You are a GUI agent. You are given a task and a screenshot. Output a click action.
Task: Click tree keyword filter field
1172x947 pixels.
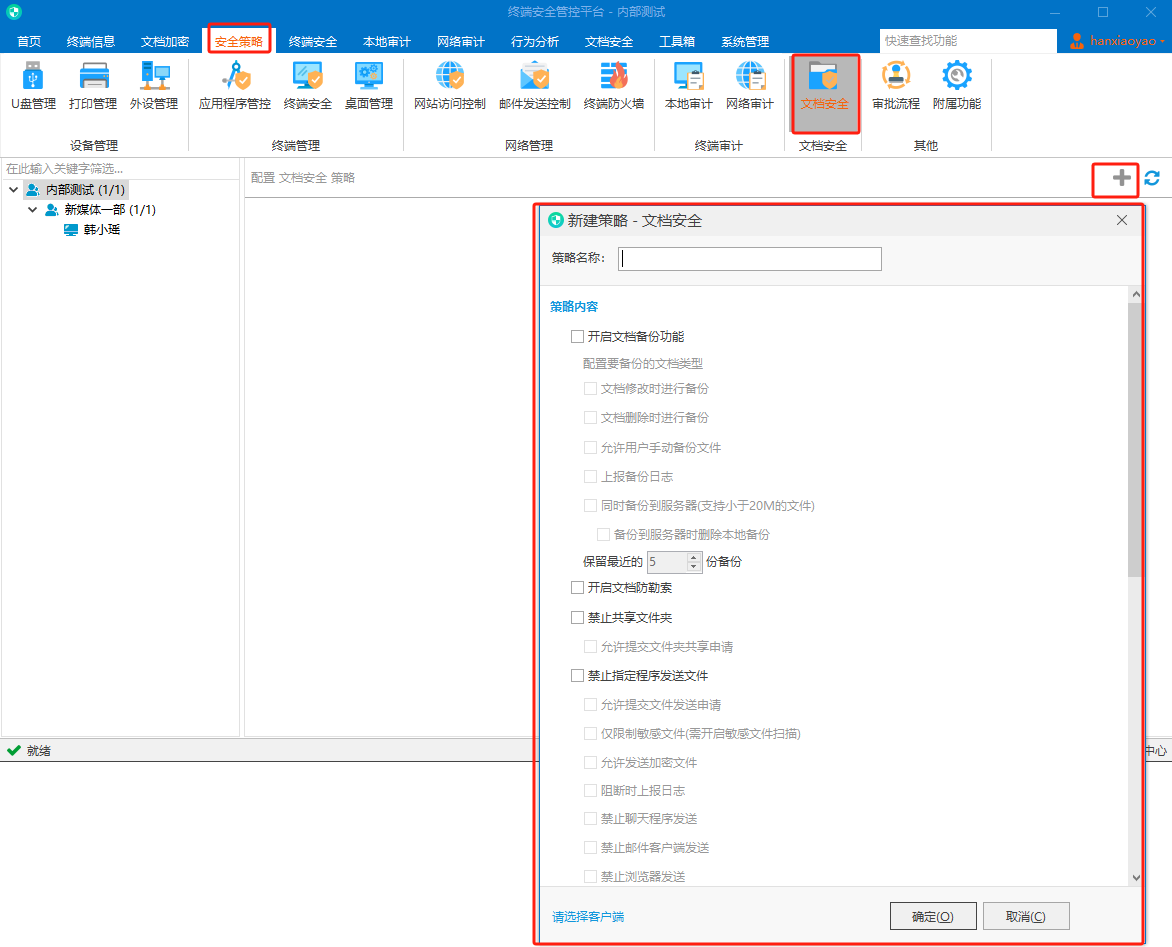click(x=120, y=169)
